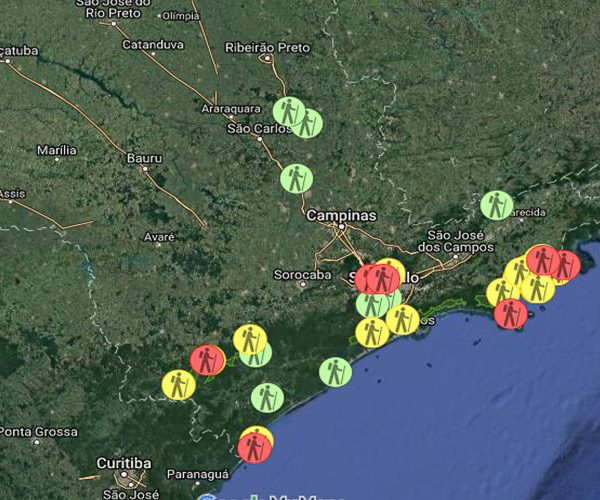Click the red hiker marker south of the eastern yellow markers
Viewport: 600px width, 500px height.
point(510,314)
